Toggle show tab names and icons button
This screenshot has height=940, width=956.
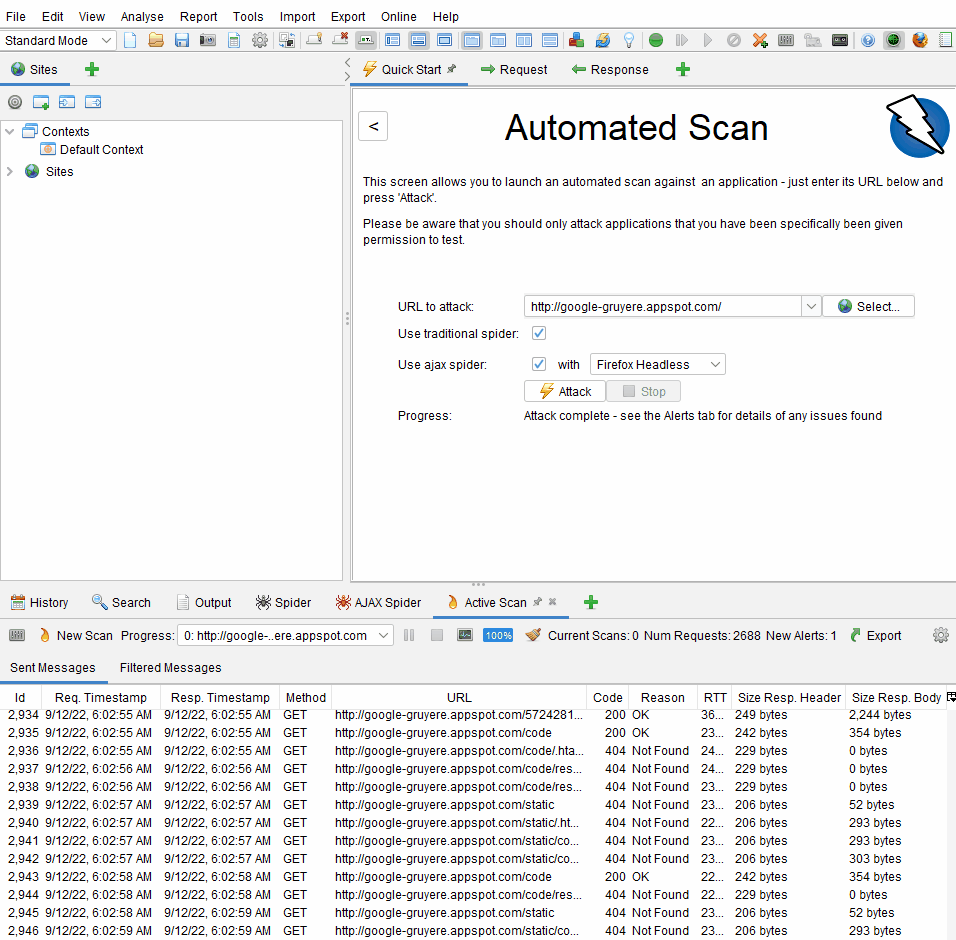(x=366, y=40)
